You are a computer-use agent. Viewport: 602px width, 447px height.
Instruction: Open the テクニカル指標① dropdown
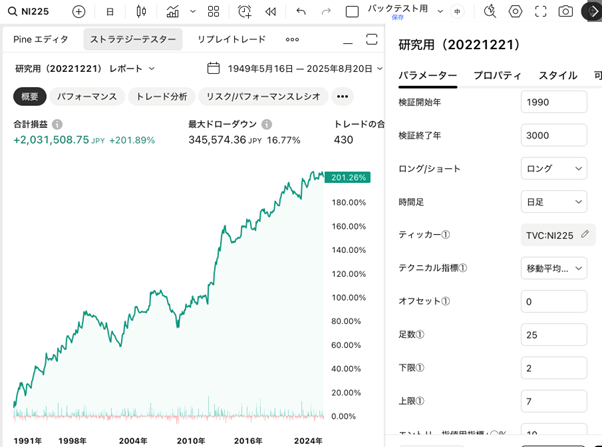click(553, 268)
